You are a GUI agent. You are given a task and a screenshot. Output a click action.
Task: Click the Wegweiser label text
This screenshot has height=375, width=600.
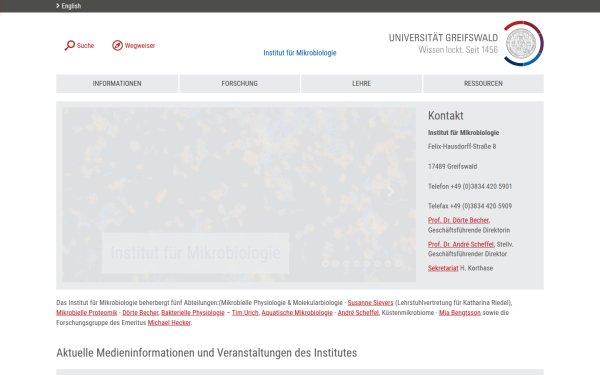(140, 46)
